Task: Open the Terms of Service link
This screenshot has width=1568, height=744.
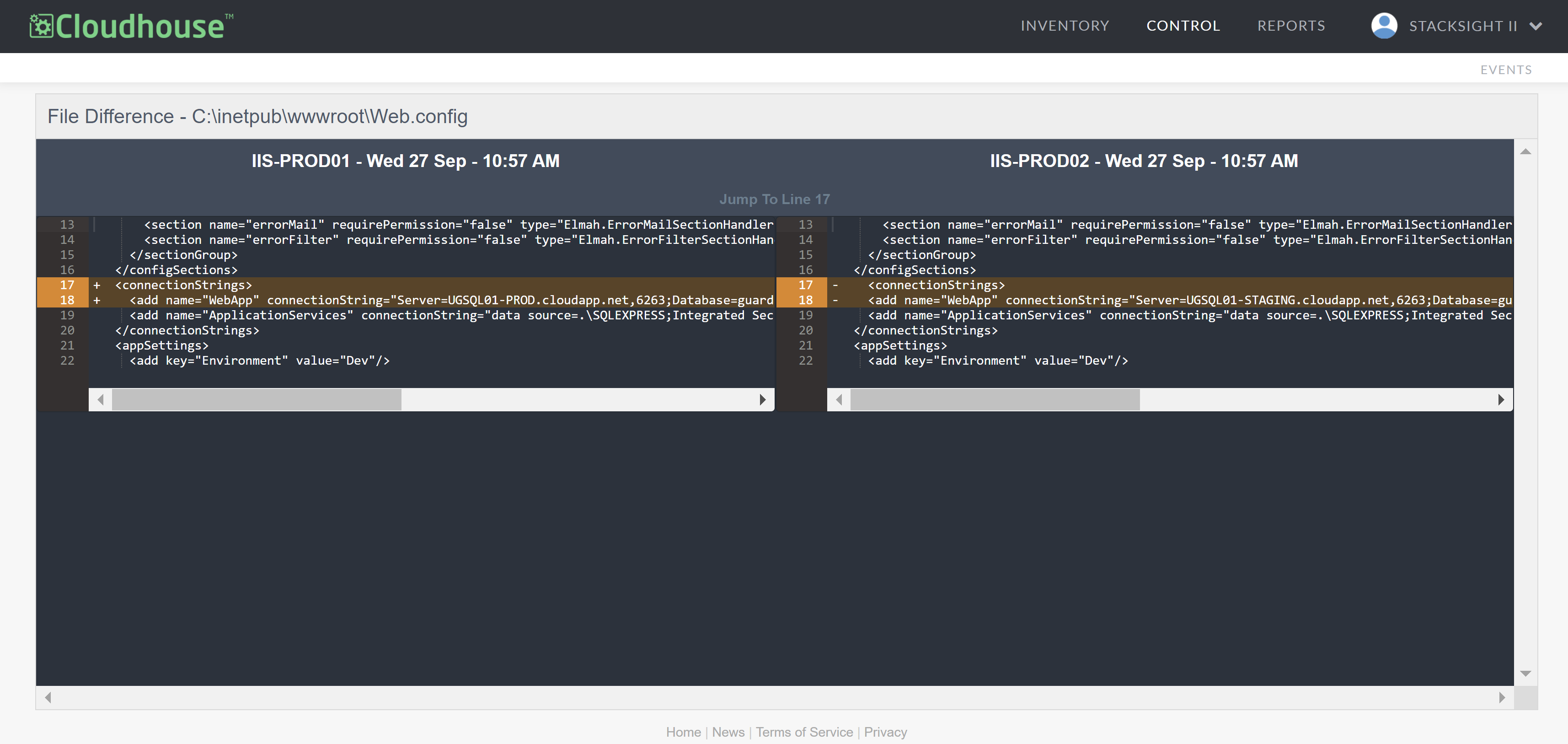Action: tap(804, 732)
